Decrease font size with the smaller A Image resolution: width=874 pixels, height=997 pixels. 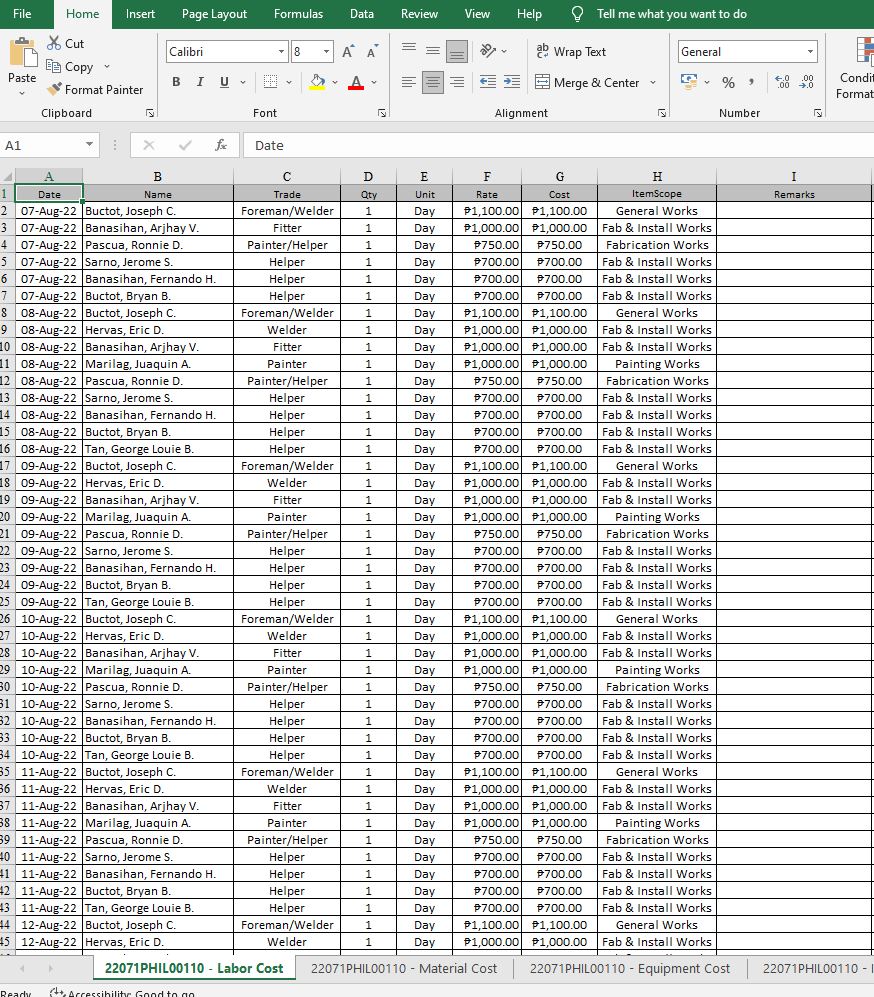point(372,52)
